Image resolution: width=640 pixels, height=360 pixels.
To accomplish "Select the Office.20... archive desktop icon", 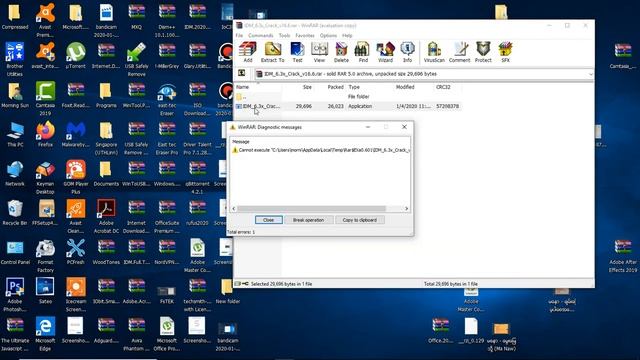I will pos(440,330).
